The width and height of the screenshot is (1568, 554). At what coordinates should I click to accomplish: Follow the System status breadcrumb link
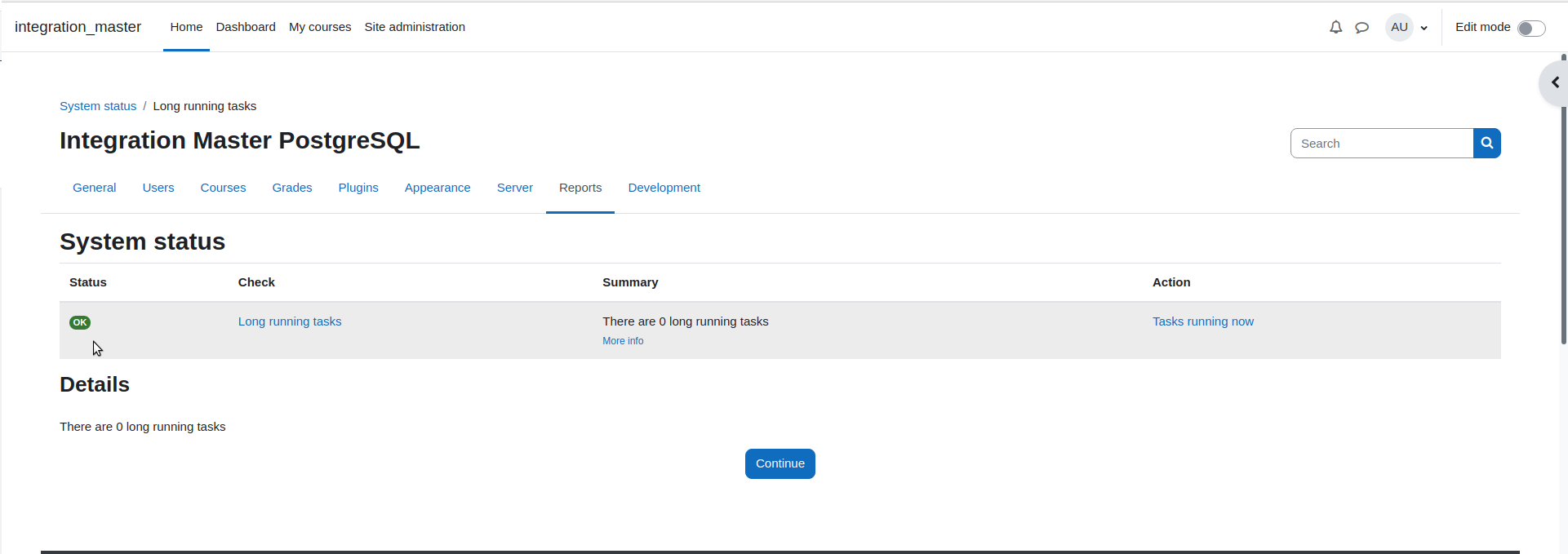point(98,106)
